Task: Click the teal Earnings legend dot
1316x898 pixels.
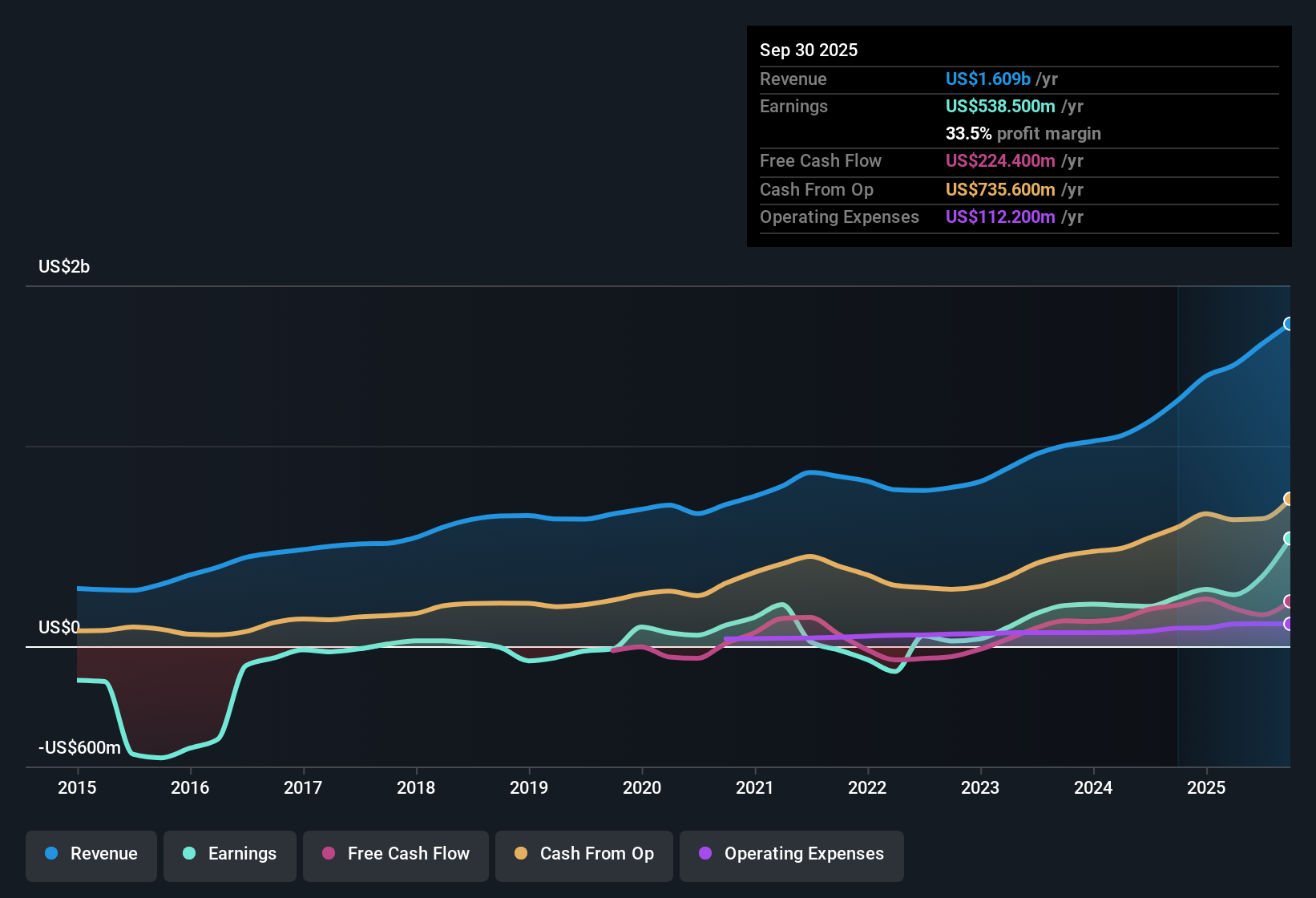Action: click(x=189, y=854)
